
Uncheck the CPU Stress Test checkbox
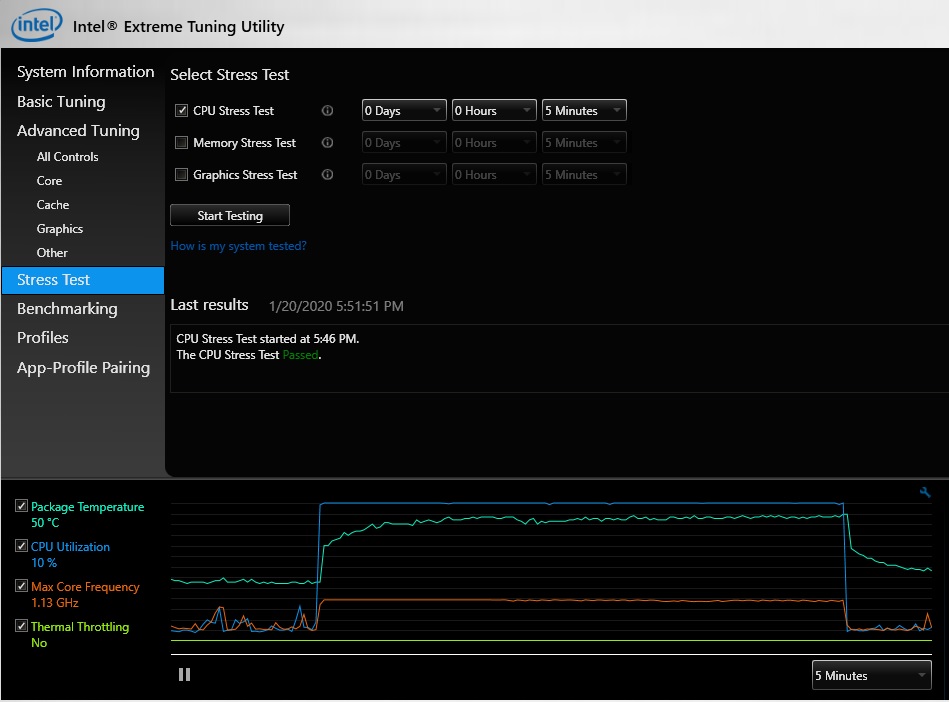(181, 111)
